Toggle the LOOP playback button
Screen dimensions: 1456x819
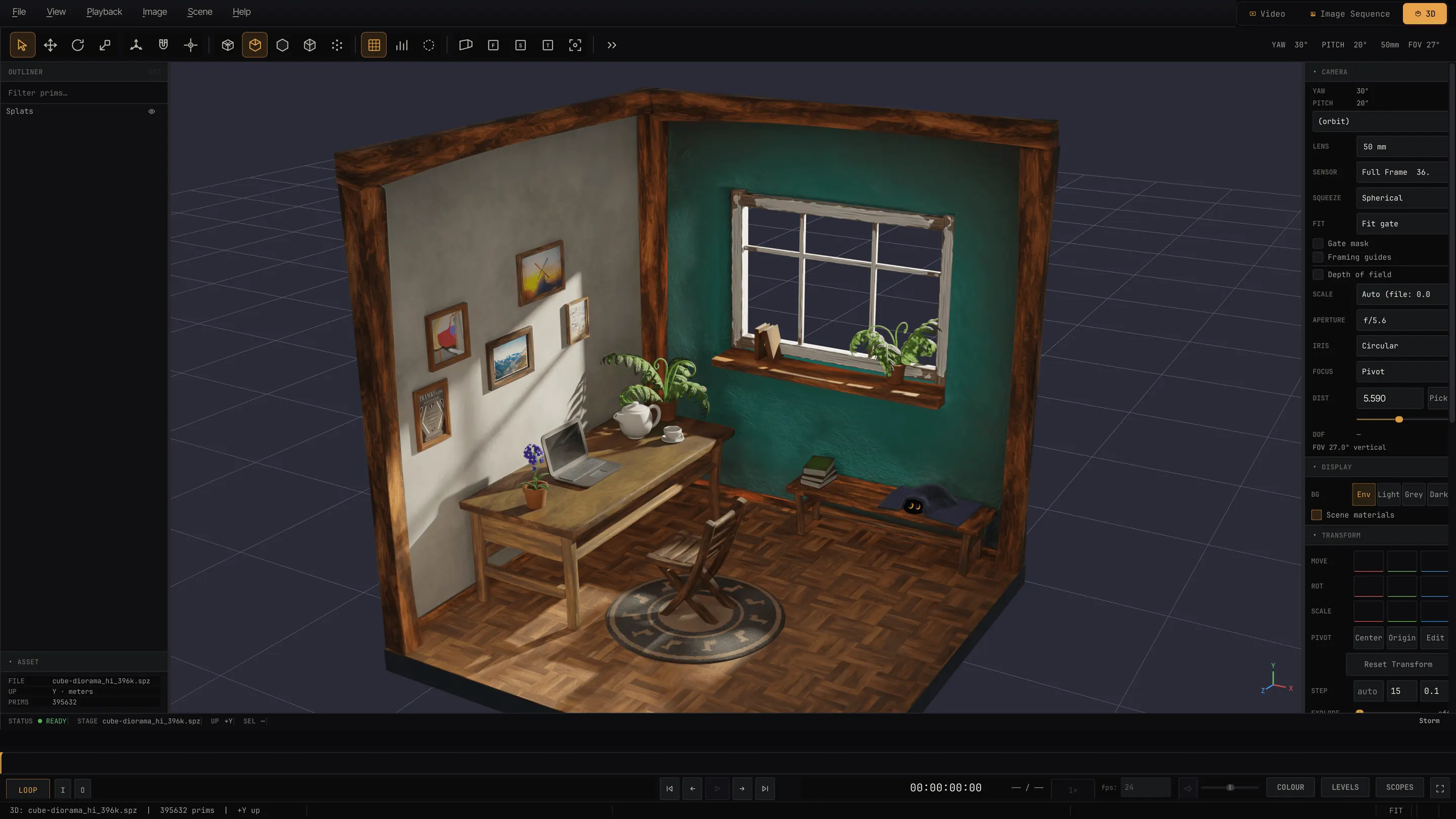28,790
